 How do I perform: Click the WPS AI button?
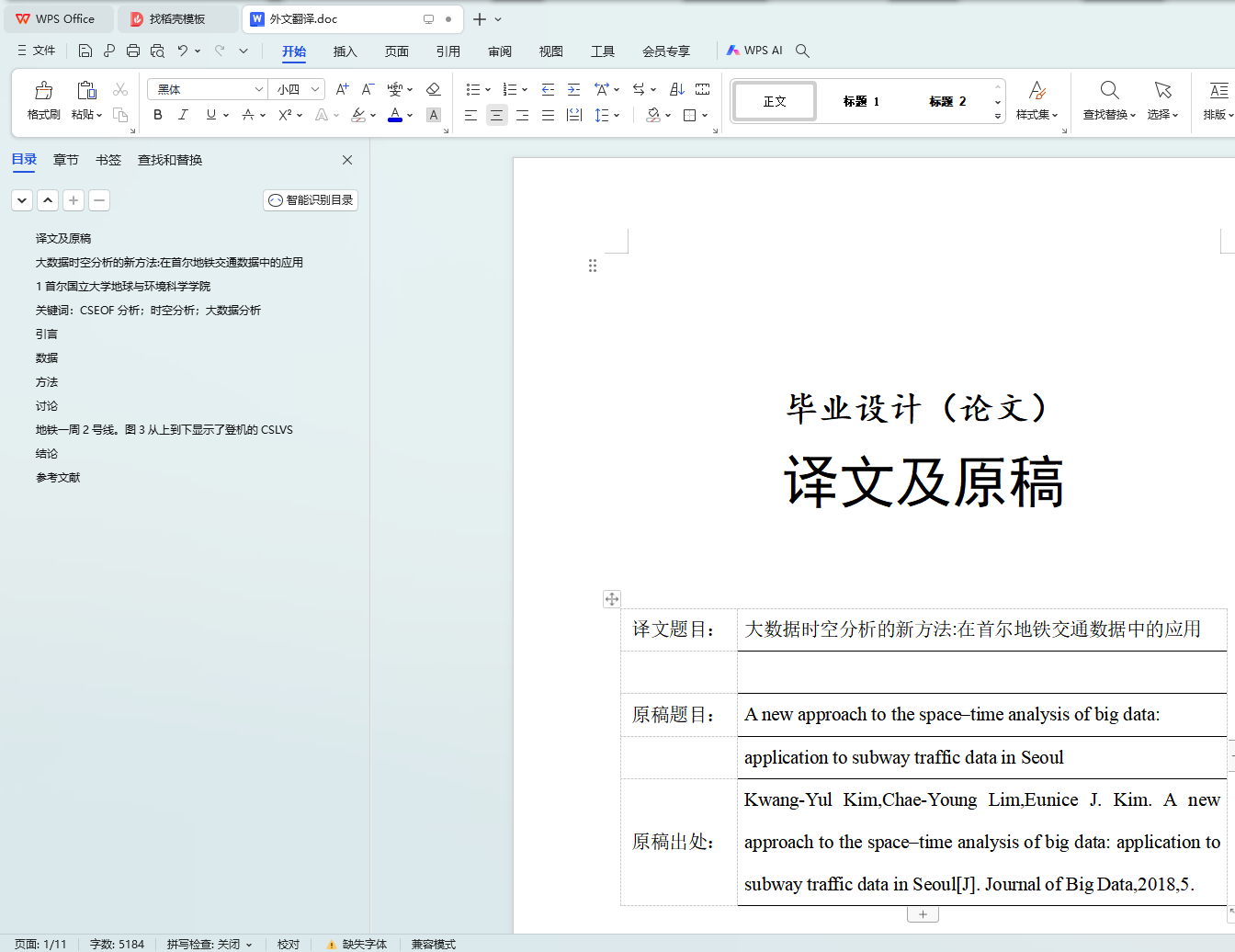pyautogui.click(x=754, y=51)
